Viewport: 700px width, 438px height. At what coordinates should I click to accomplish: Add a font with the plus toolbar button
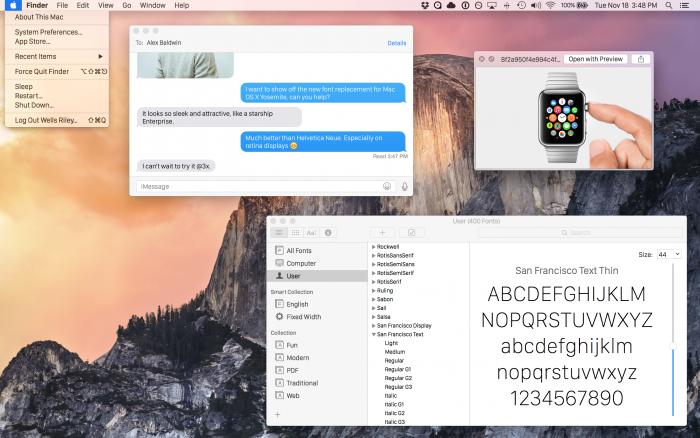click(x=383, y=233)
